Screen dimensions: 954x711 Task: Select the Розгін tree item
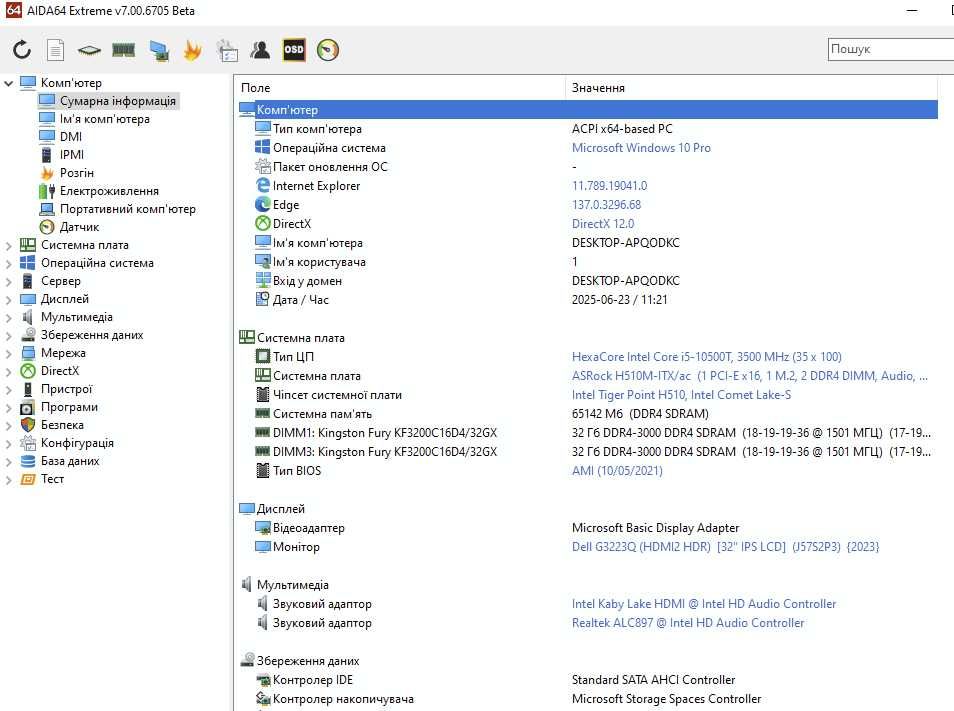tap(77, 173)
